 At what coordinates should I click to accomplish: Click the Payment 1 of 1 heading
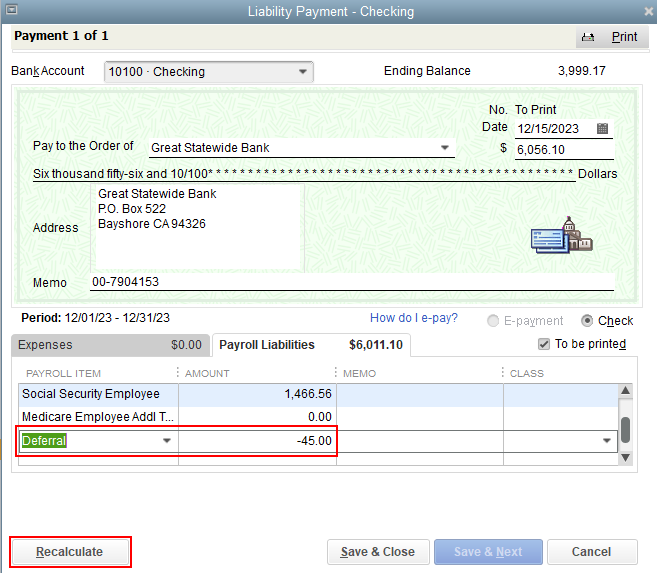click(61, 36)
